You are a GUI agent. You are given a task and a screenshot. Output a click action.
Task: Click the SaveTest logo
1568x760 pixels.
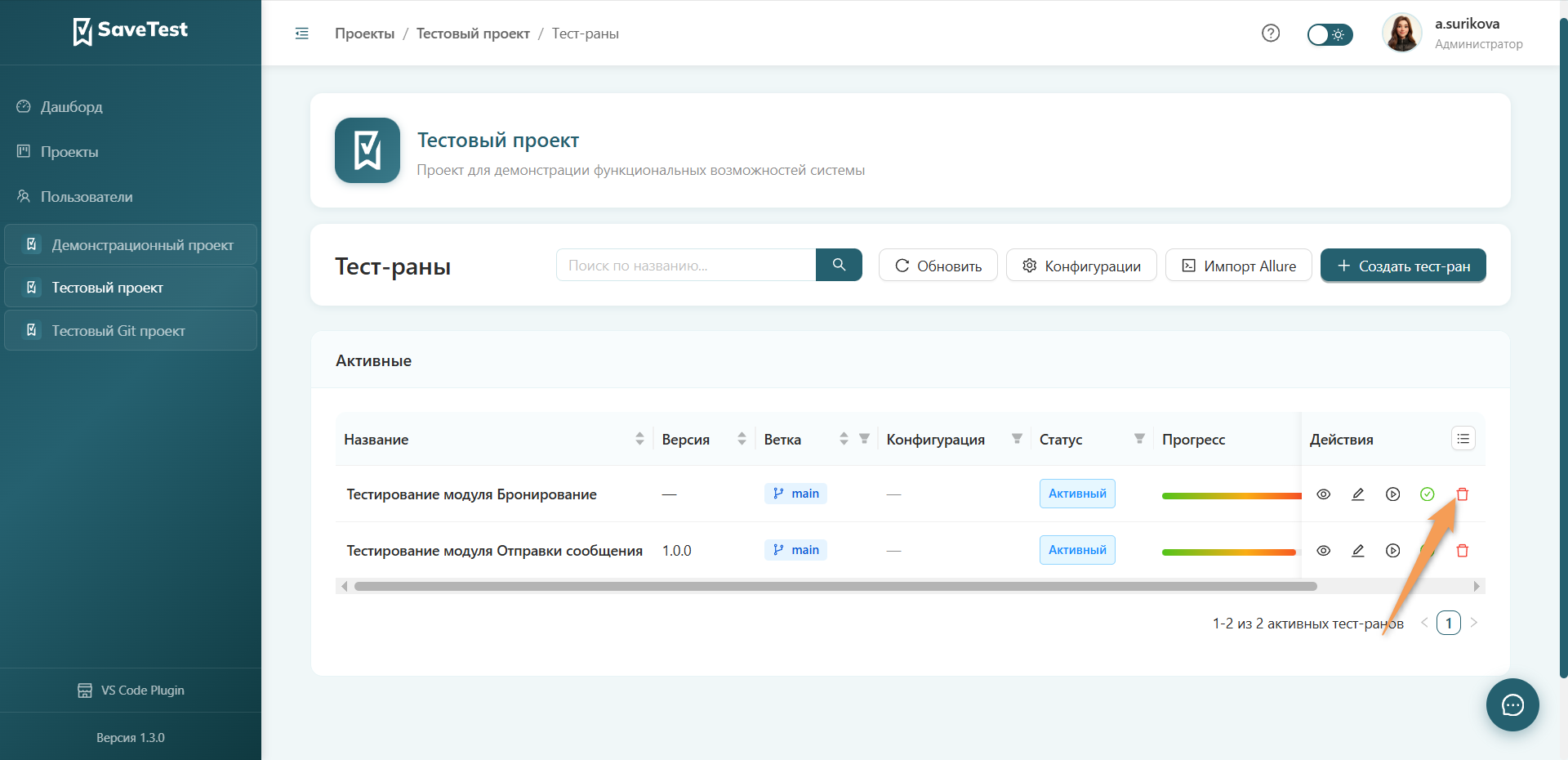coord(131,31)
